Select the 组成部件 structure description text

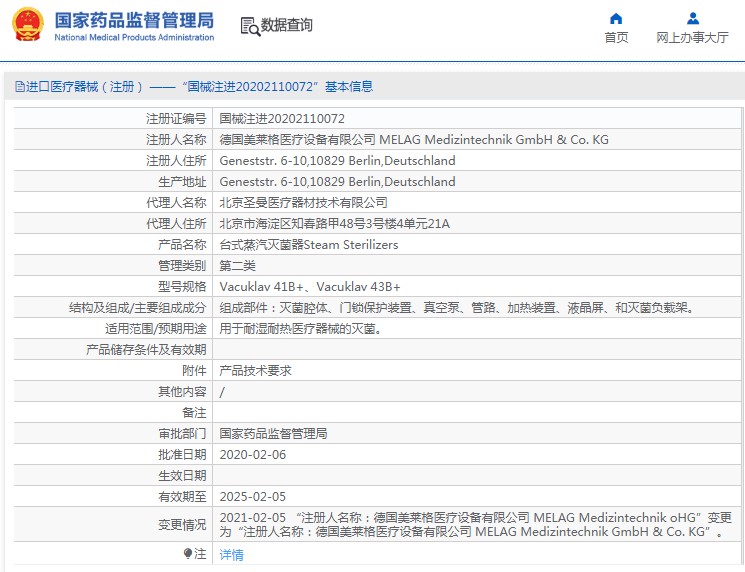pos(458,308)
